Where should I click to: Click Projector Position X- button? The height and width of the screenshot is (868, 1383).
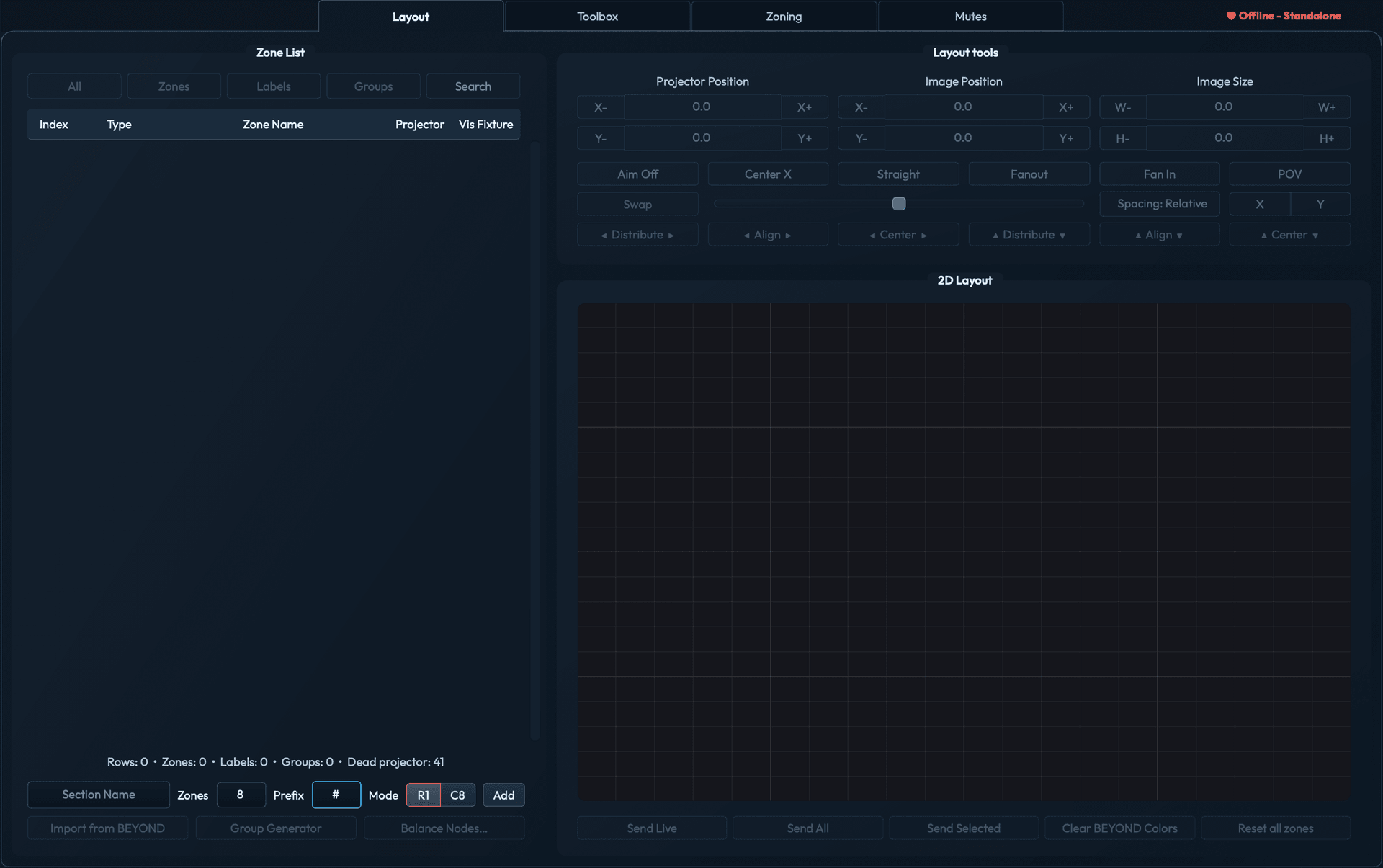pos(601,107)
